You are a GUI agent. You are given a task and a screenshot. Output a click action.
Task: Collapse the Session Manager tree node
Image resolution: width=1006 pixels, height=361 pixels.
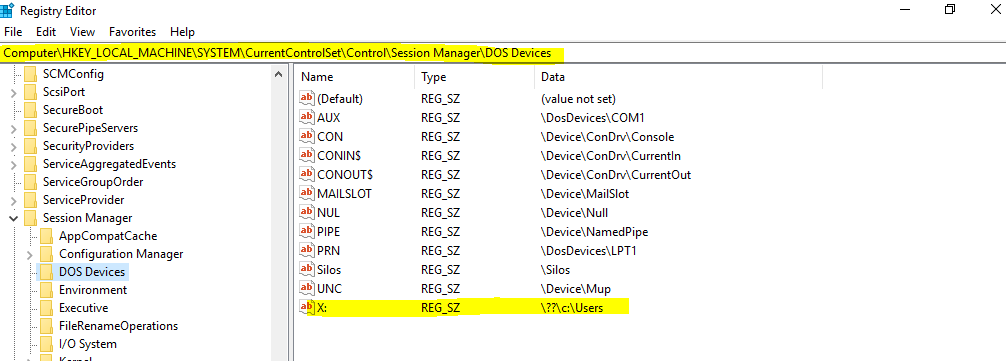[x=13, y=219]
